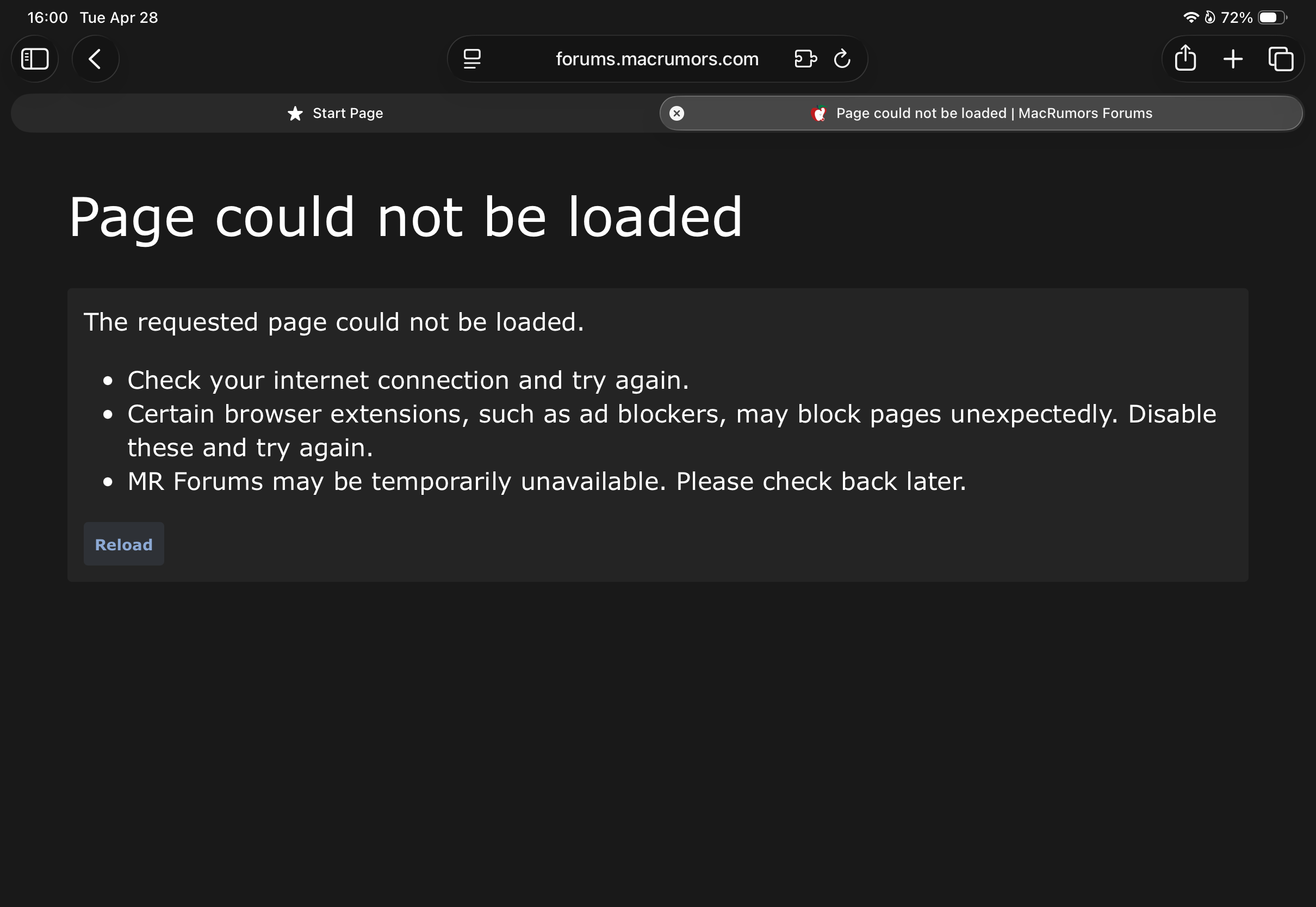Open the page menu in address bar
The width and height of the screenshot is (1316, 907).
[472, 59]
